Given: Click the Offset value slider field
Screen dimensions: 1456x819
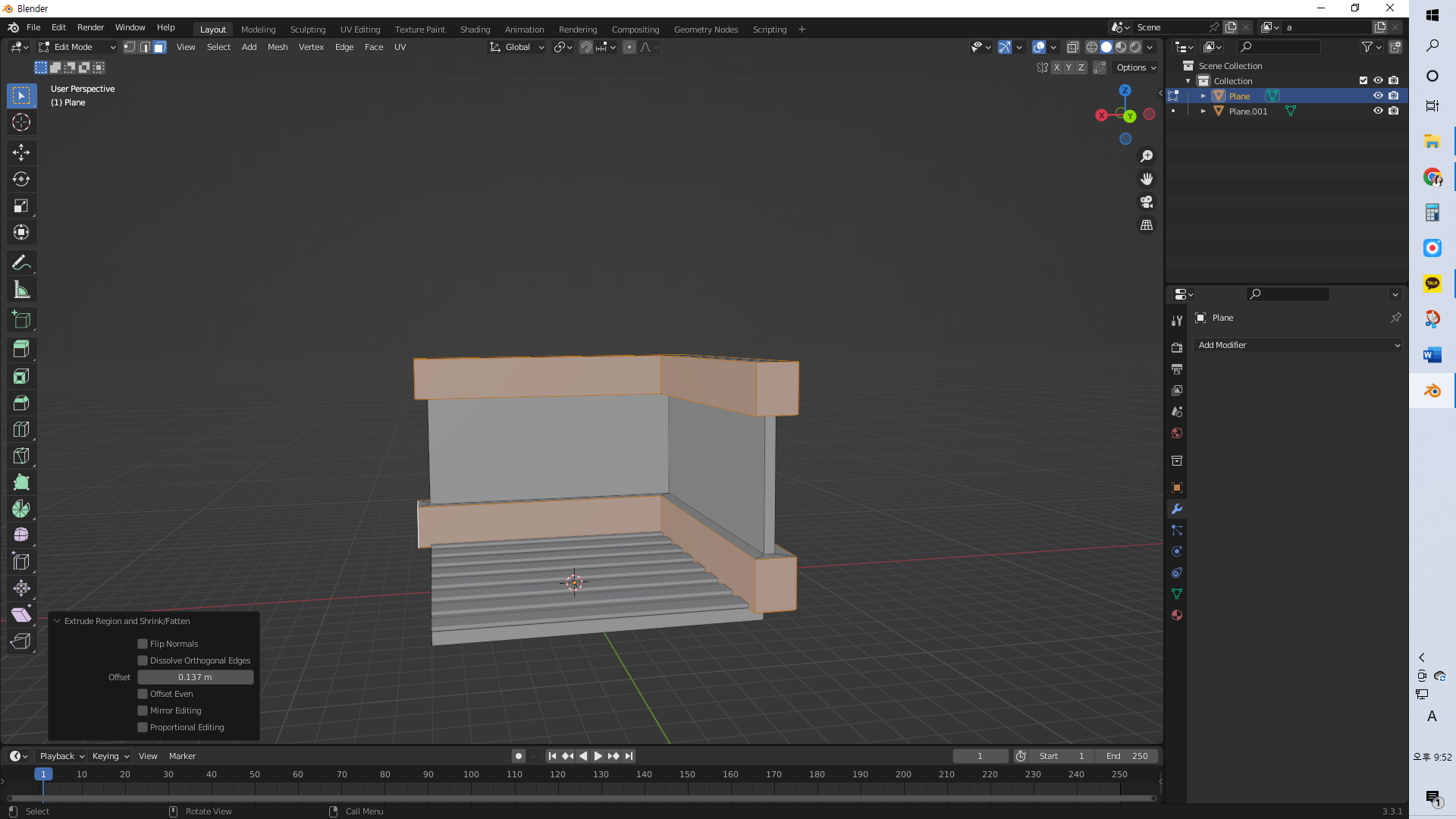Looking at the screenshot, I should pyautogui.click(x=195, y=677).
